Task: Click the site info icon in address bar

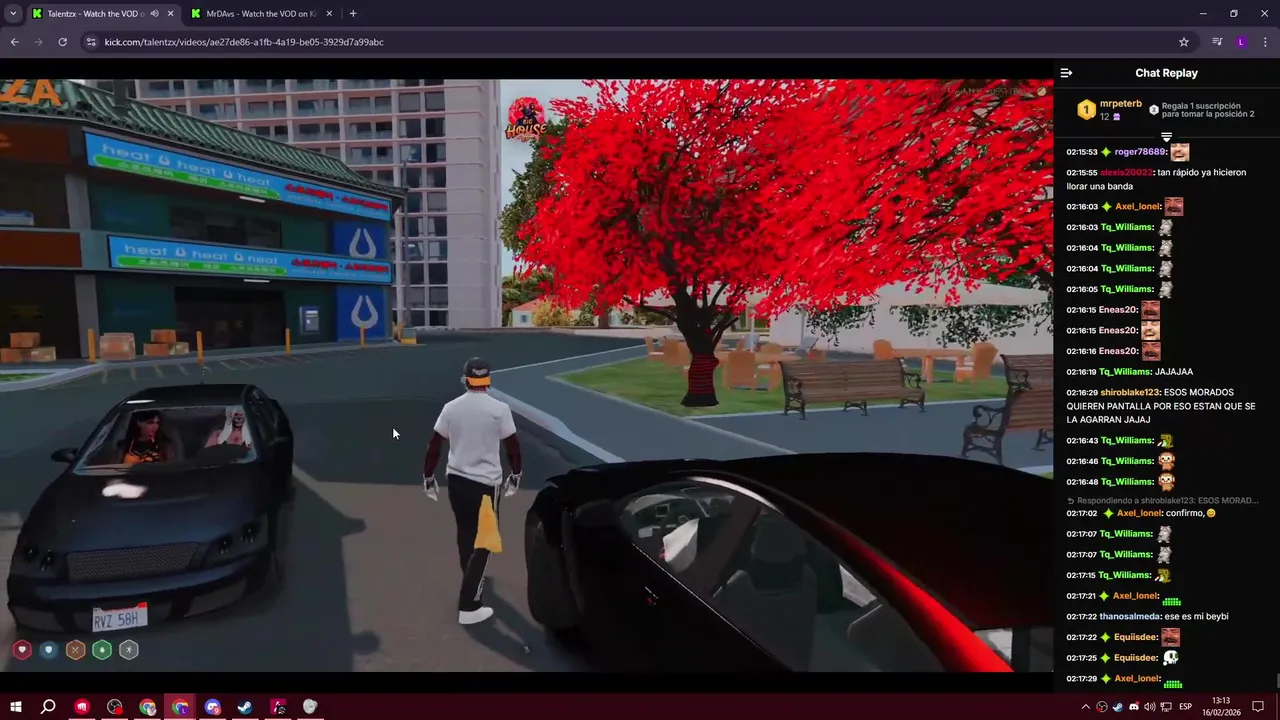Action: click(x=91, y=42)
